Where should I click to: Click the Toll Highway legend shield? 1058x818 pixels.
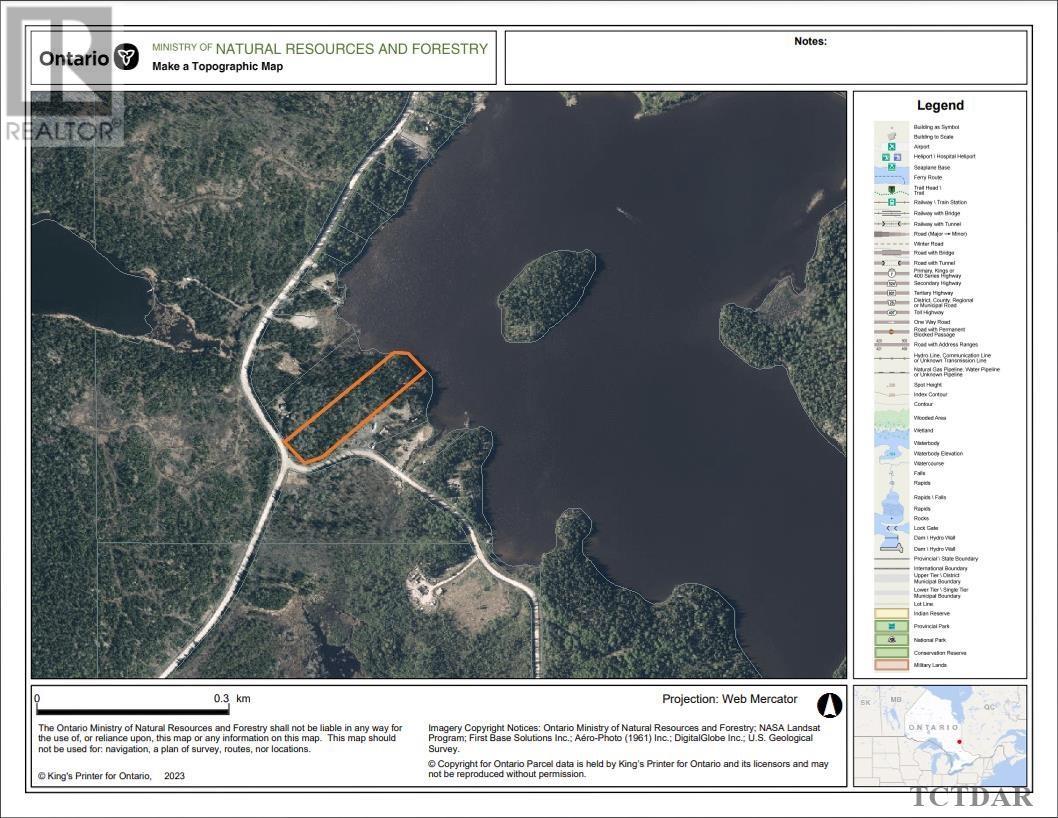coord(891,312)
